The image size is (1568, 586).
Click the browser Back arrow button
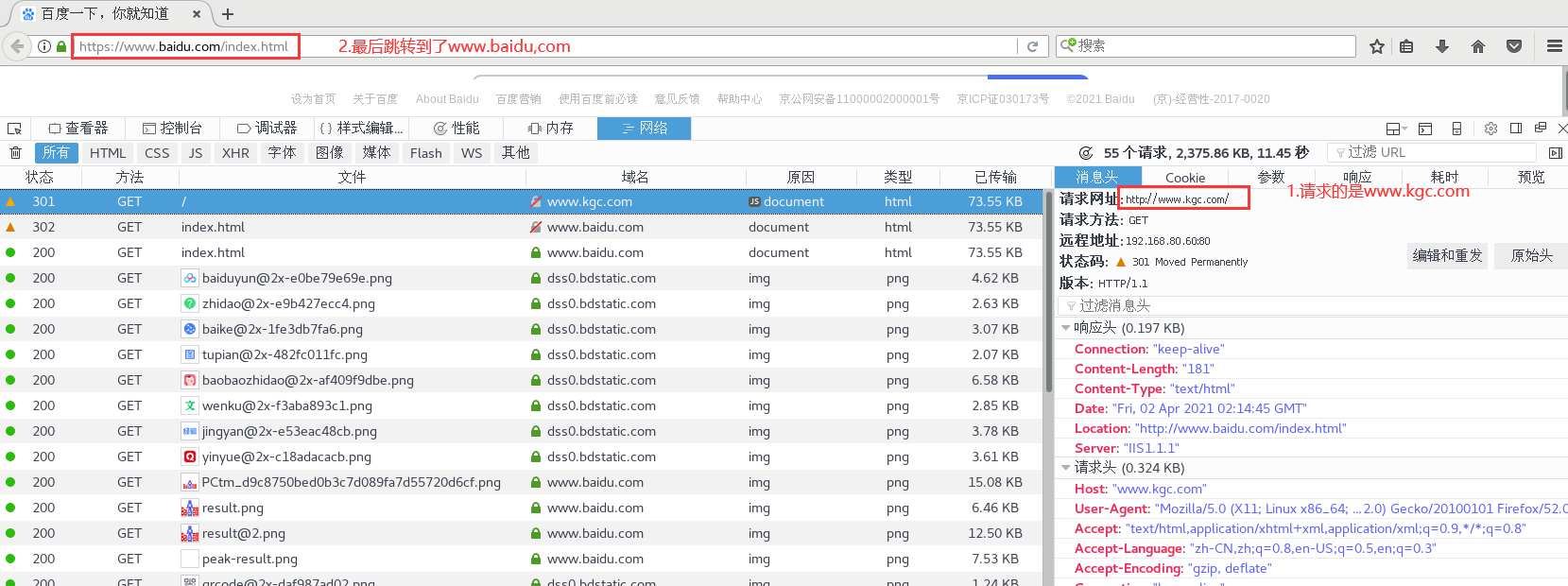(16, 45)
